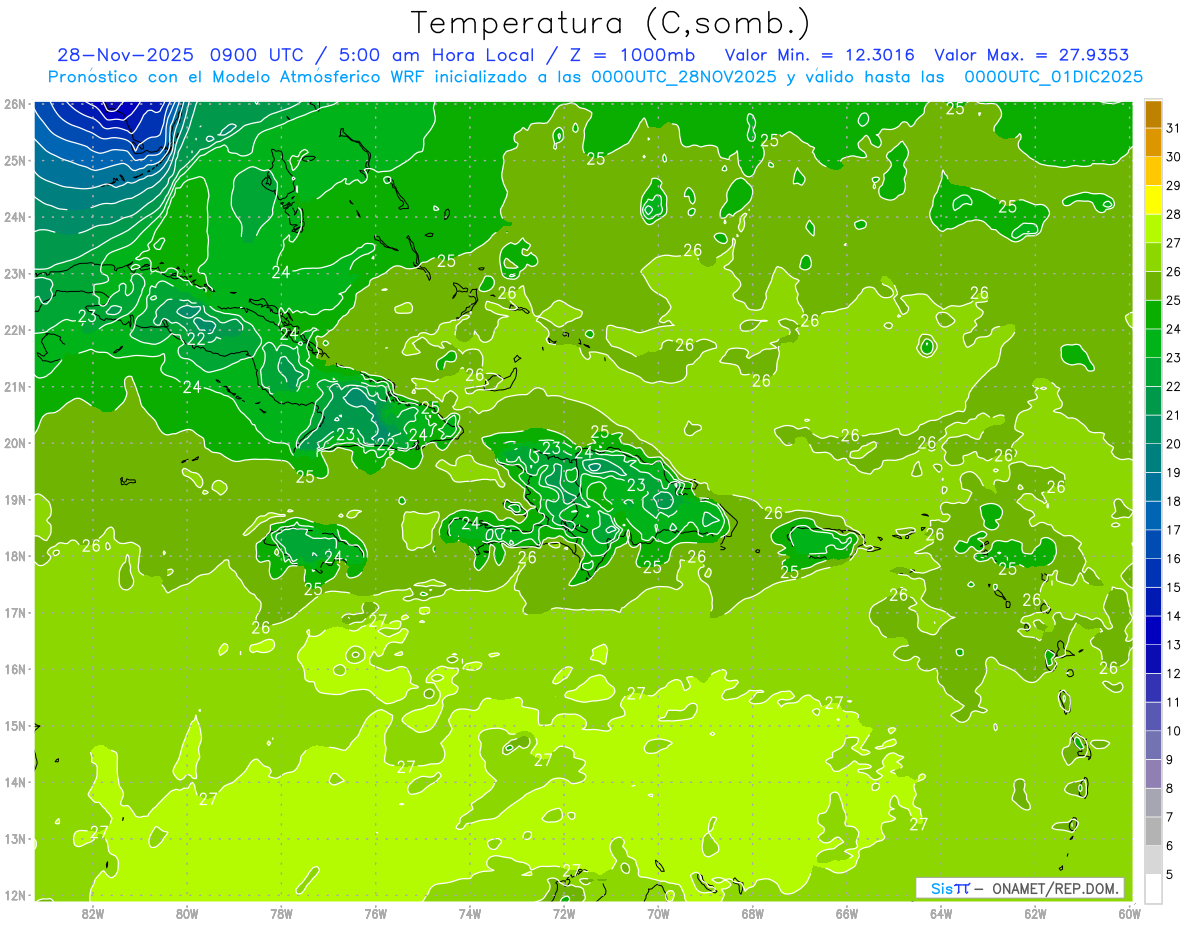Viewport: 1200px width, 927px height.
Task: Click initialization time "0000UTC_28NOV2025"
Action: point(685,76)
